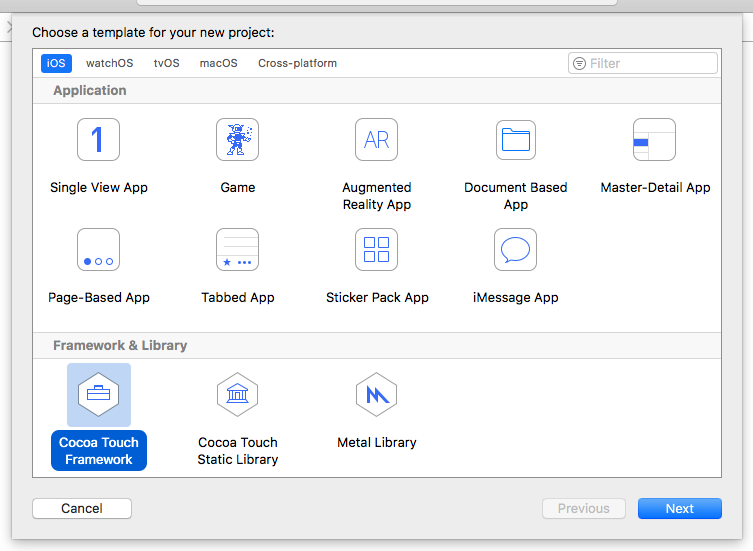Show macOS templates tab
The image size is (753, 551).
[x=219, y=63]
